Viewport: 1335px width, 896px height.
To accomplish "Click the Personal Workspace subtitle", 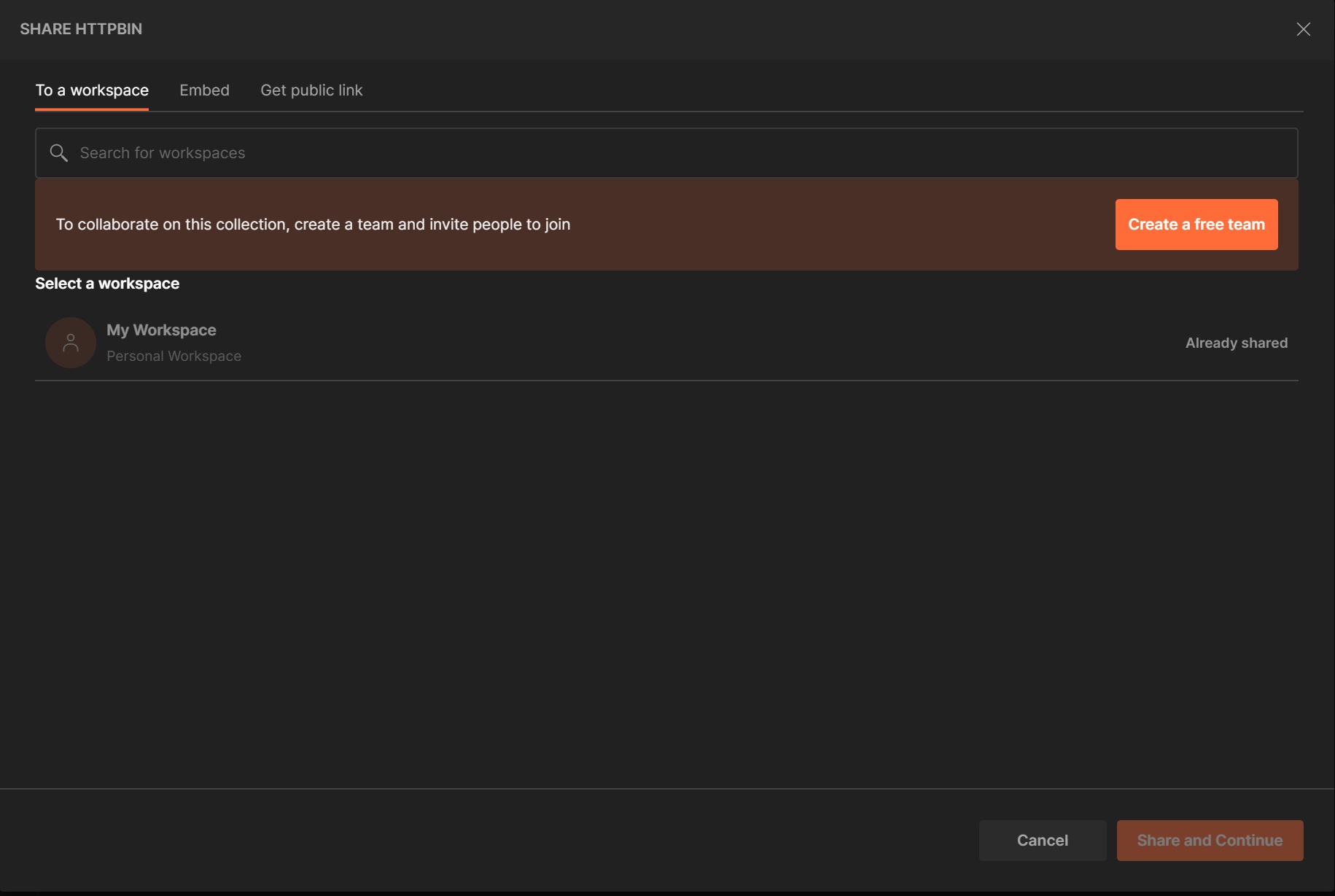I will coord(174,357).
